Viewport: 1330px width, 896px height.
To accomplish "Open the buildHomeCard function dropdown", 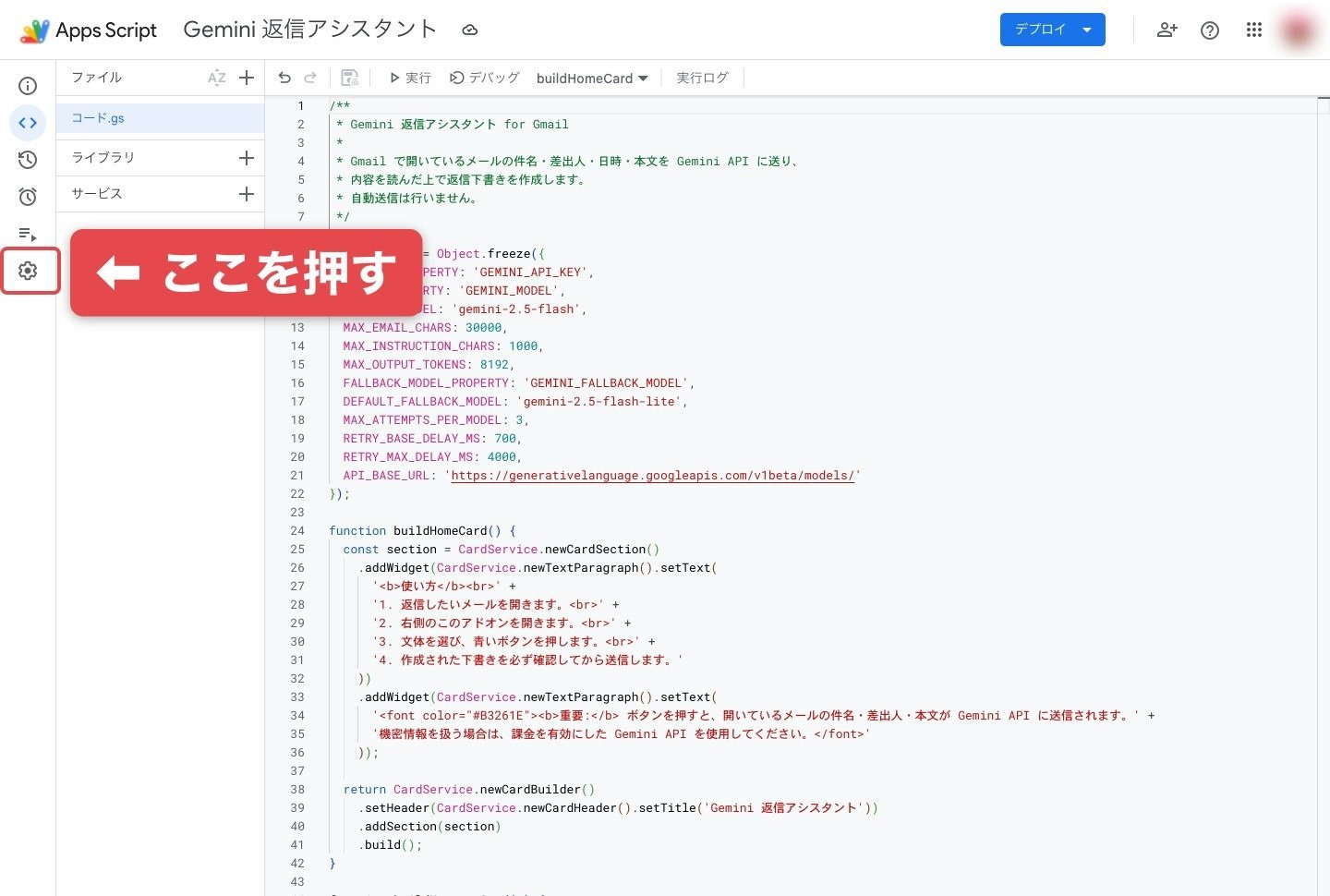I will [x=592, y=79].
